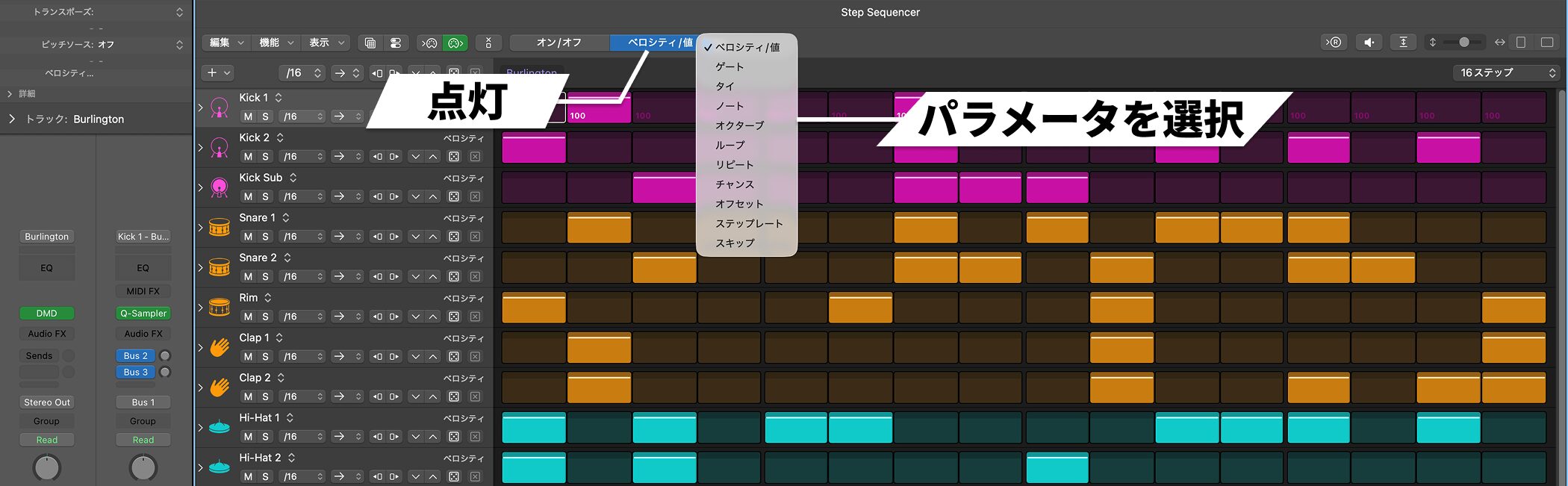Click the Clap 1 hand icon

point(220,347)
